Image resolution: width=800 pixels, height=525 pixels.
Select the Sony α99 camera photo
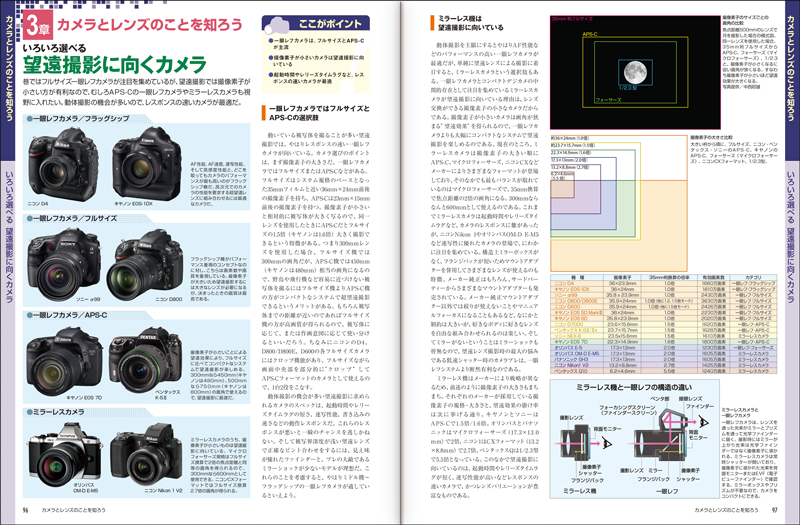(65, 264)
